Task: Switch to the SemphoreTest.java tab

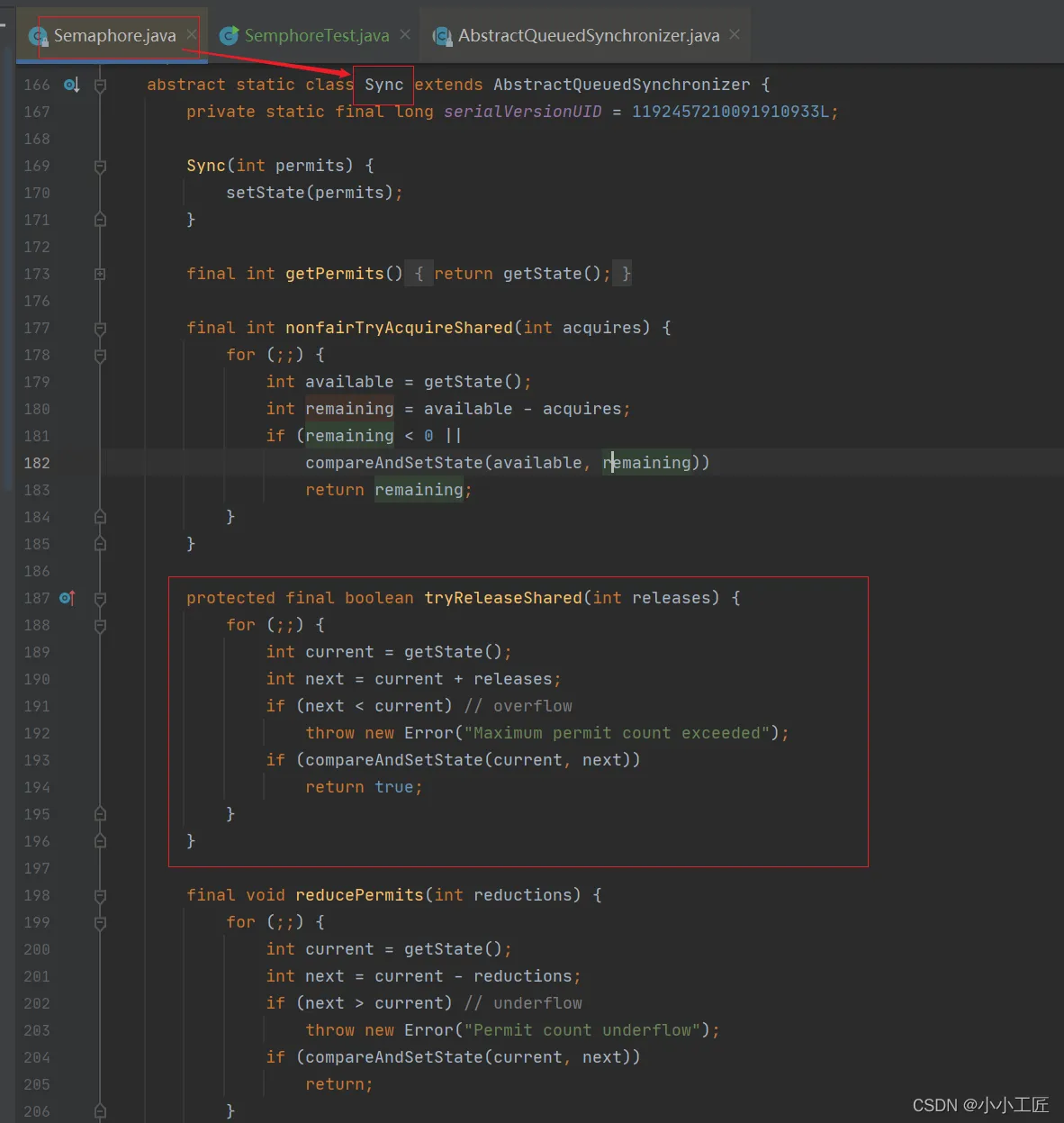Action: tap(317, 35)
